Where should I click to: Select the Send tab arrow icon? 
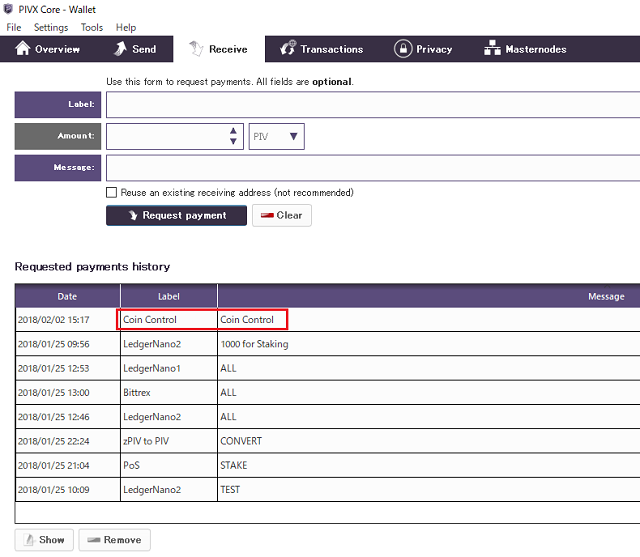coord(119,49)
